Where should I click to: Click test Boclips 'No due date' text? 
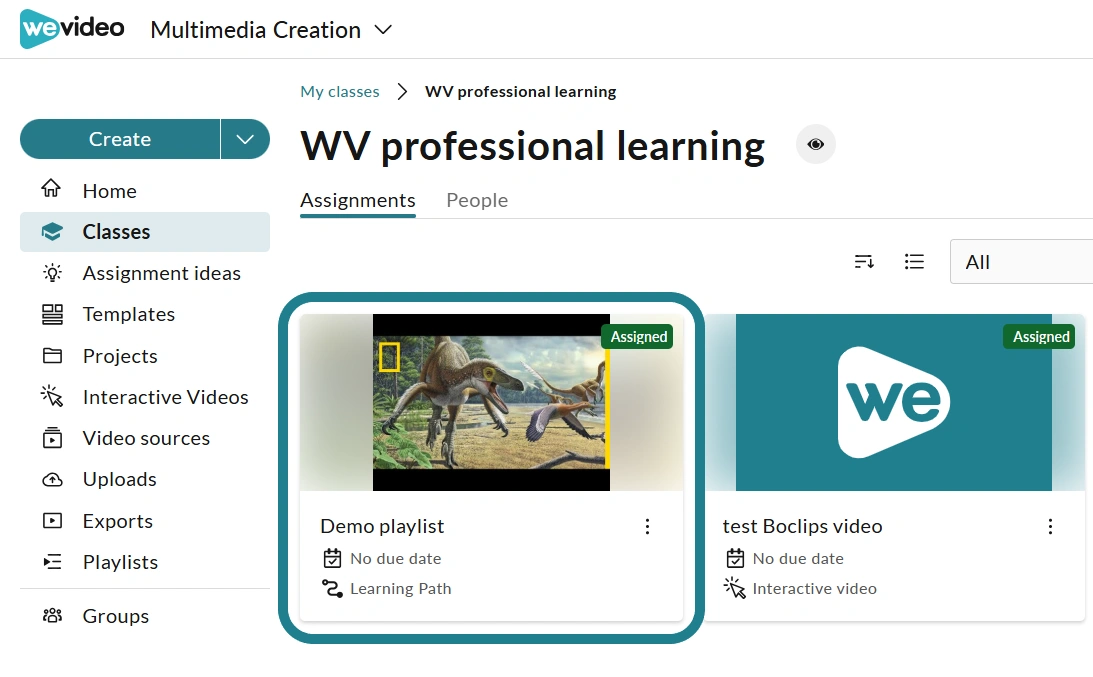click(x=798, y=558)
